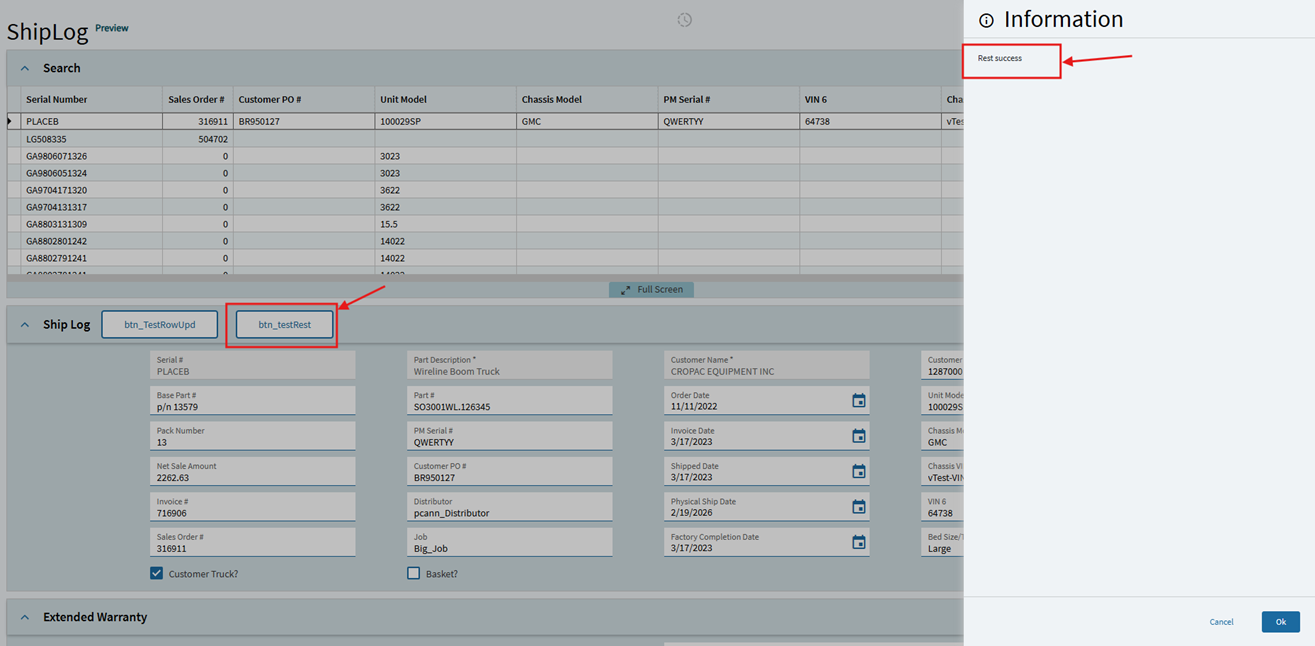The image size is (1315, 646).
Task: Select the row with serial GA8802801242
Action: coord(485,241)
